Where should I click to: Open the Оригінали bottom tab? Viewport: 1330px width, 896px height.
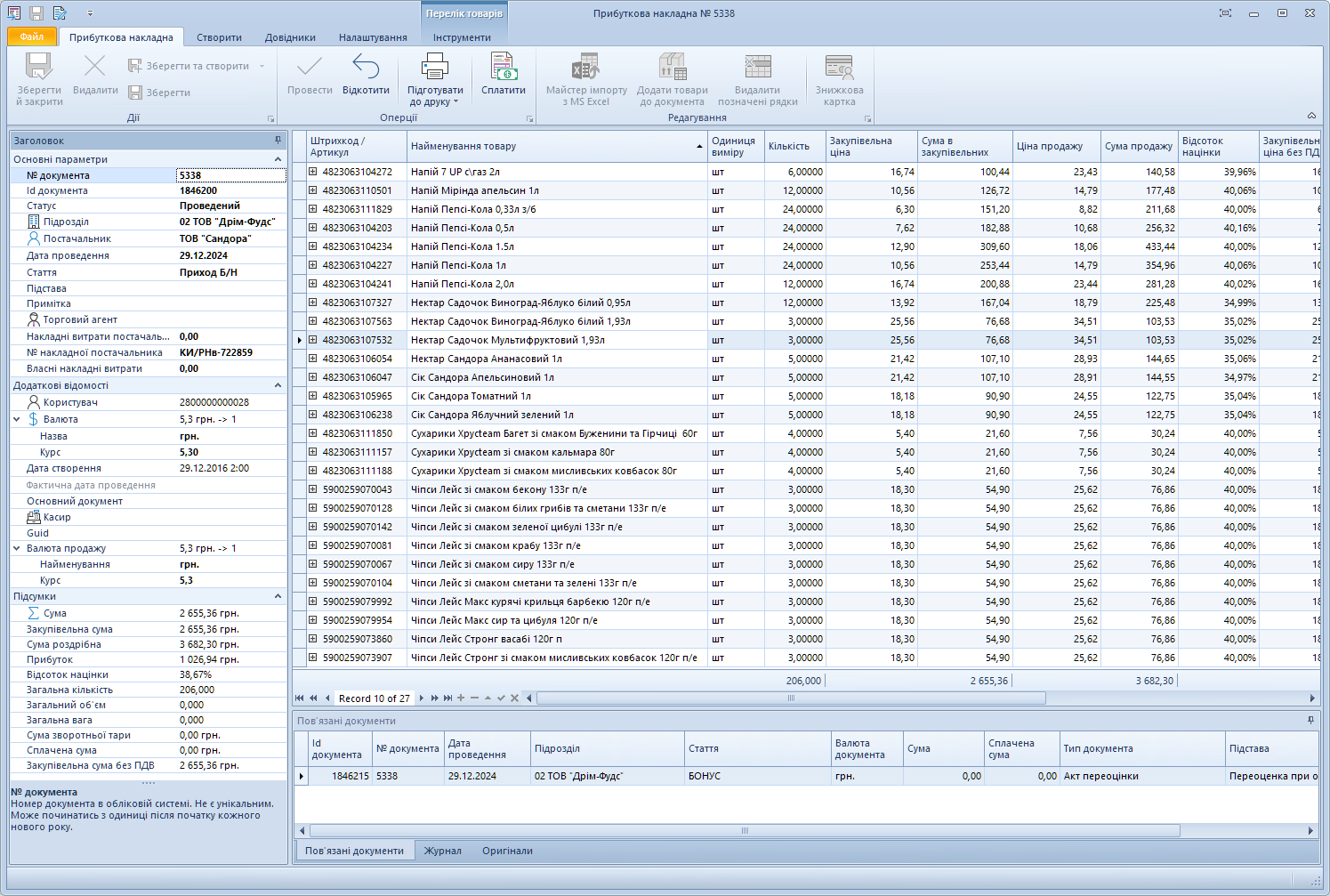pos(507,851)
